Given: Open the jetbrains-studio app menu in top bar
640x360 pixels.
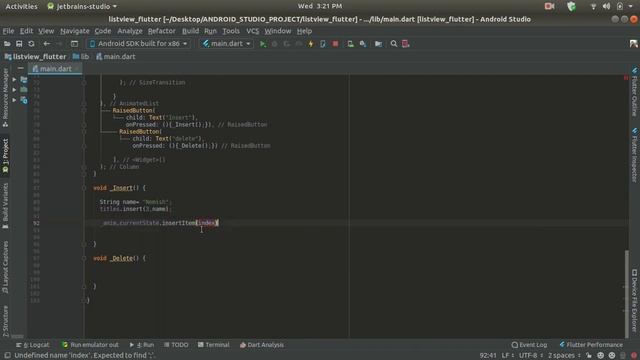Looking at the screenshot, I should [82, 6].
